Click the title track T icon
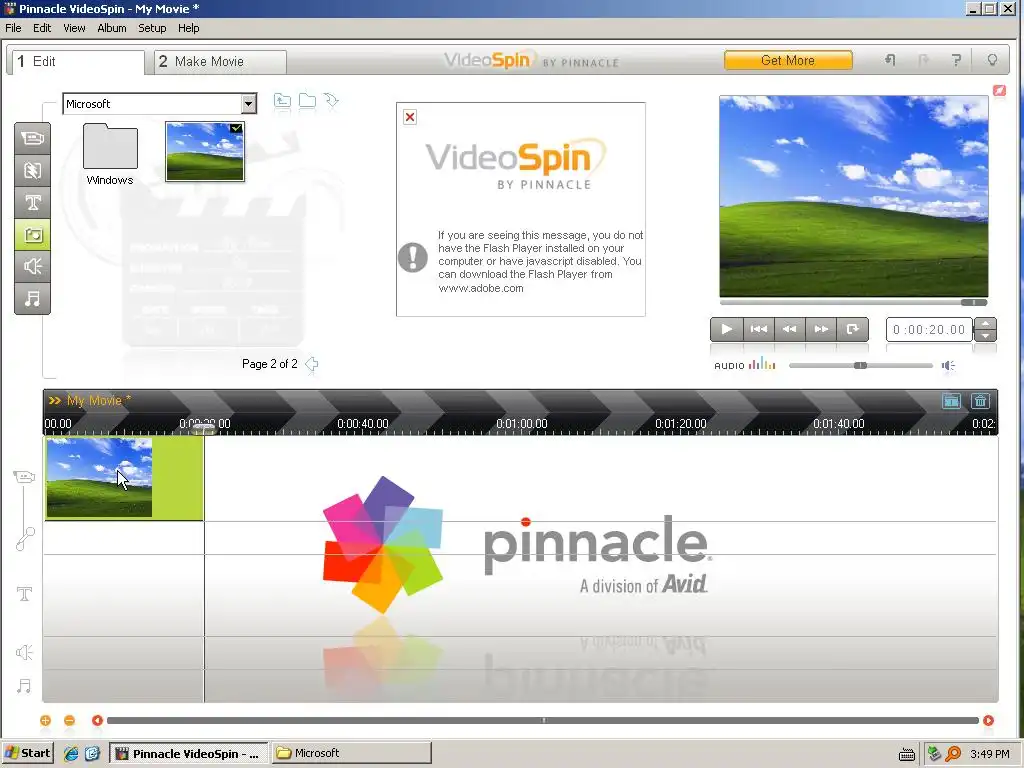The image size is (1024, 768). tap(24, 594)
